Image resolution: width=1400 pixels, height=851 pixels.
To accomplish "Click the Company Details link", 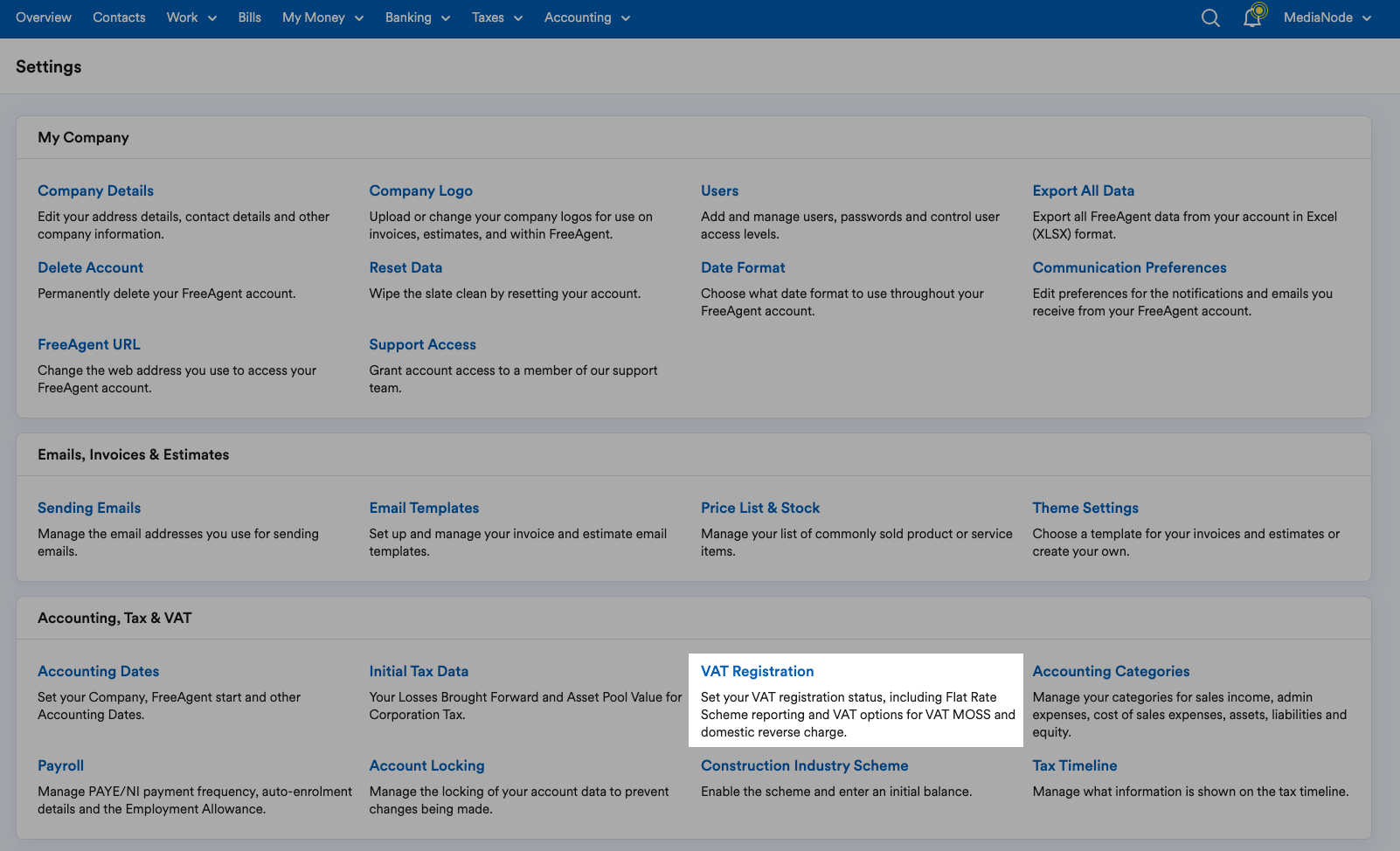I will pos(95,190).
